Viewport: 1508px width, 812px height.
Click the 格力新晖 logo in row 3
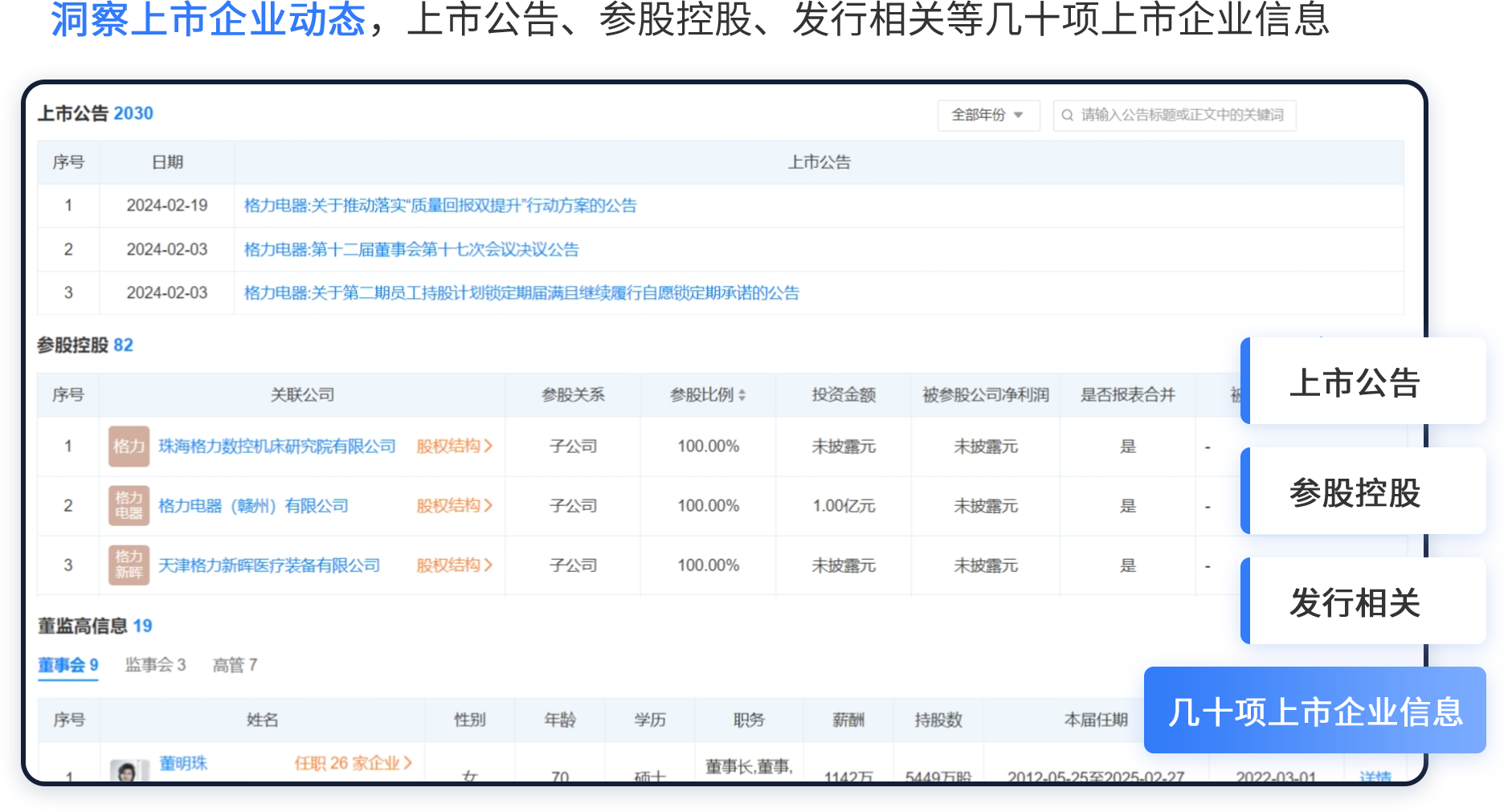[x=129, y=565]
